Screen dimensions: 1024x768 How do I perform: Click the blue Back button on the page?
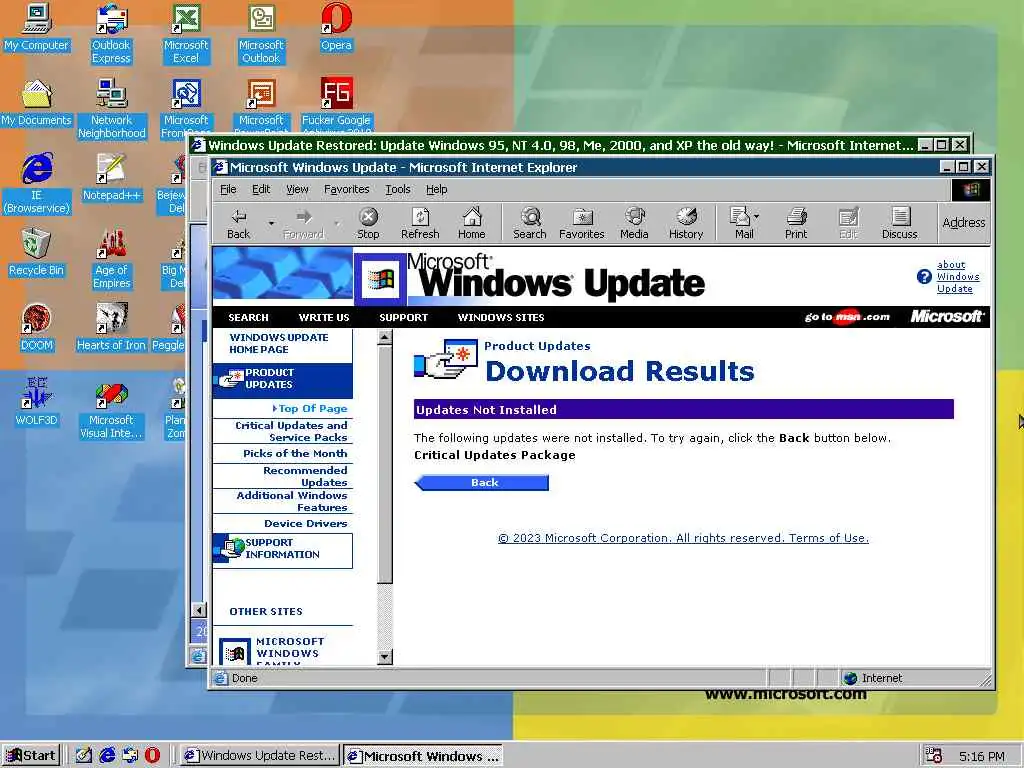[x=482, y=483]
